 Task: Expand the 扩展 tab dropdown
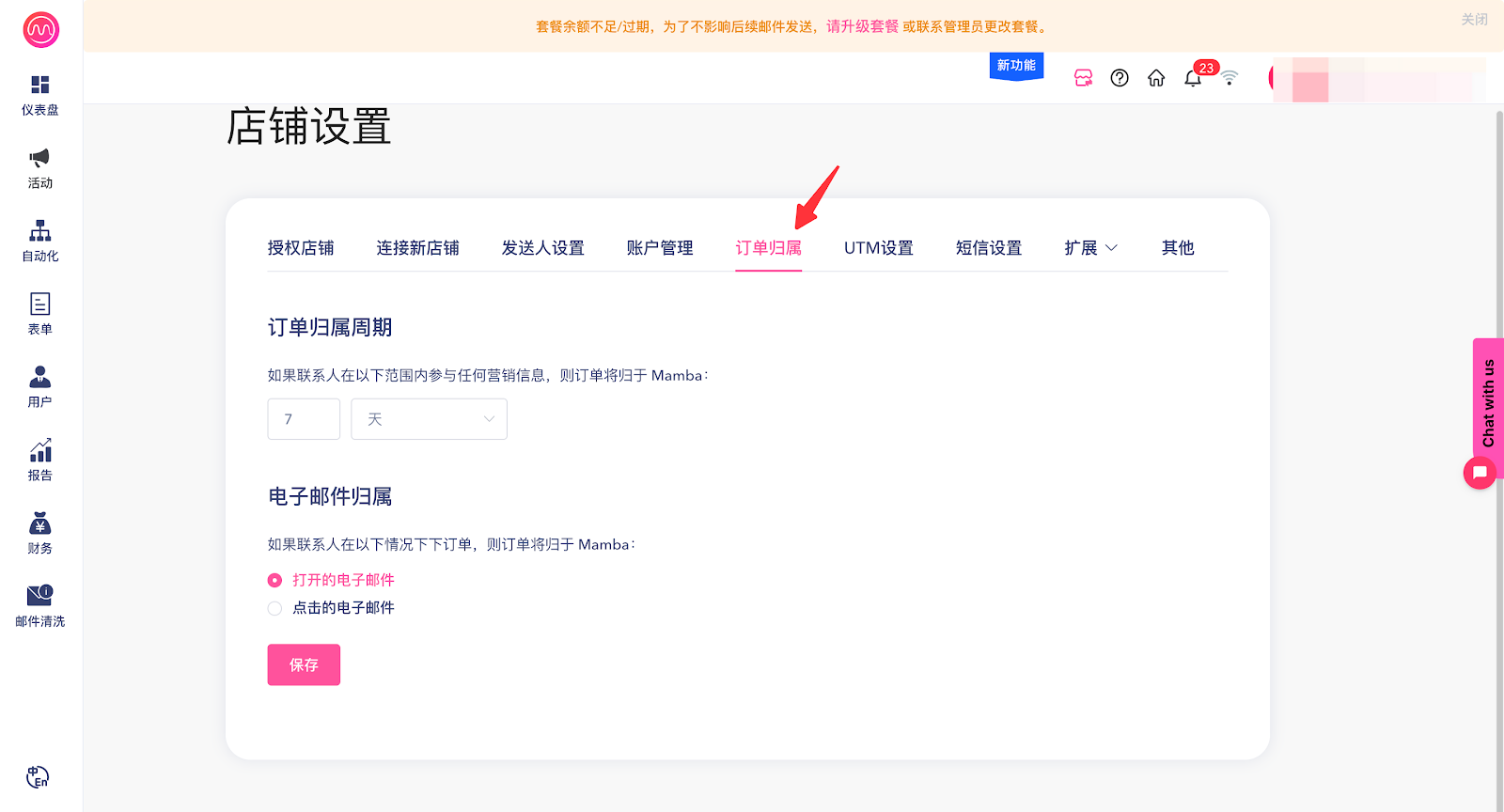coord(1090,248)
